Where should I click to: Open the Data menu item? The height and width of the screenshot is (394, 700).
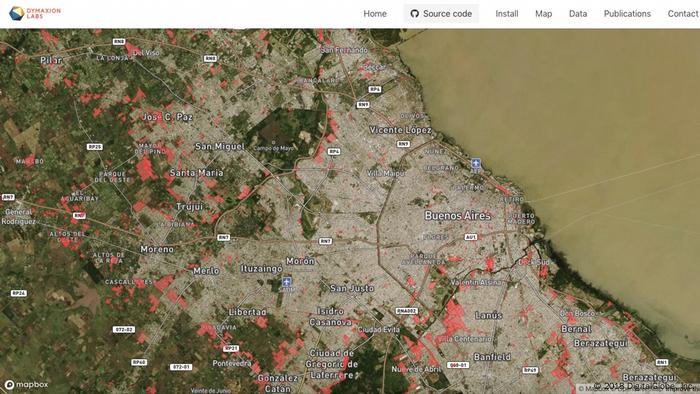pyautogui.click(x=578, y=14)
